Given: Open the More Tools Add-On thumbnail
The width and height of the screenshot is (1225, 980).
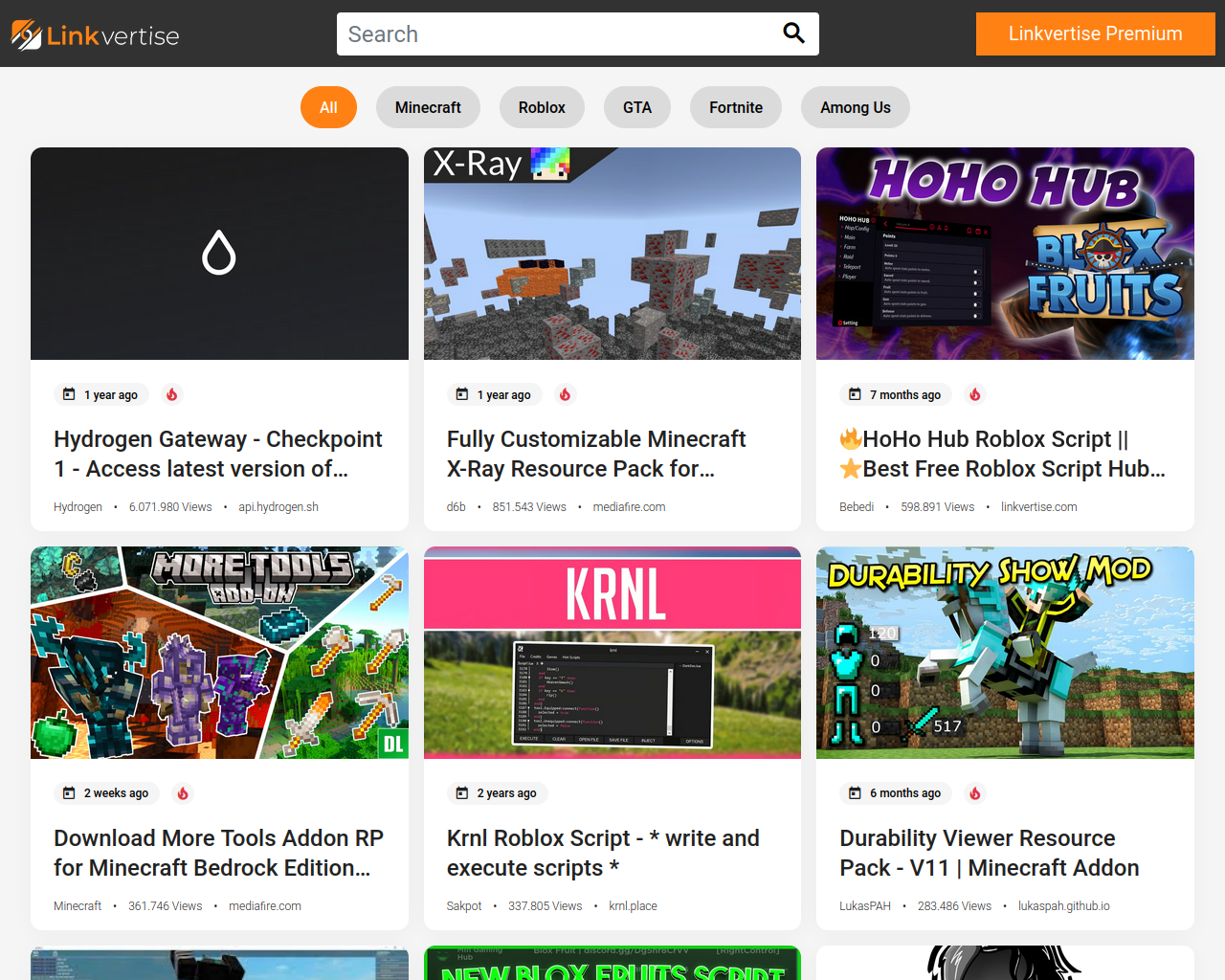Looking at the screenshot, I should click(219, 653).
